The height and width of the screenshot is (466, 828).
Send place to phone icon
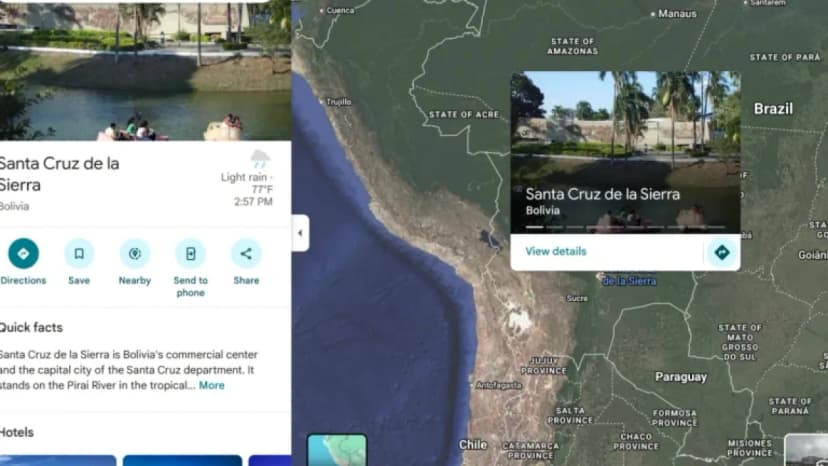191,254
